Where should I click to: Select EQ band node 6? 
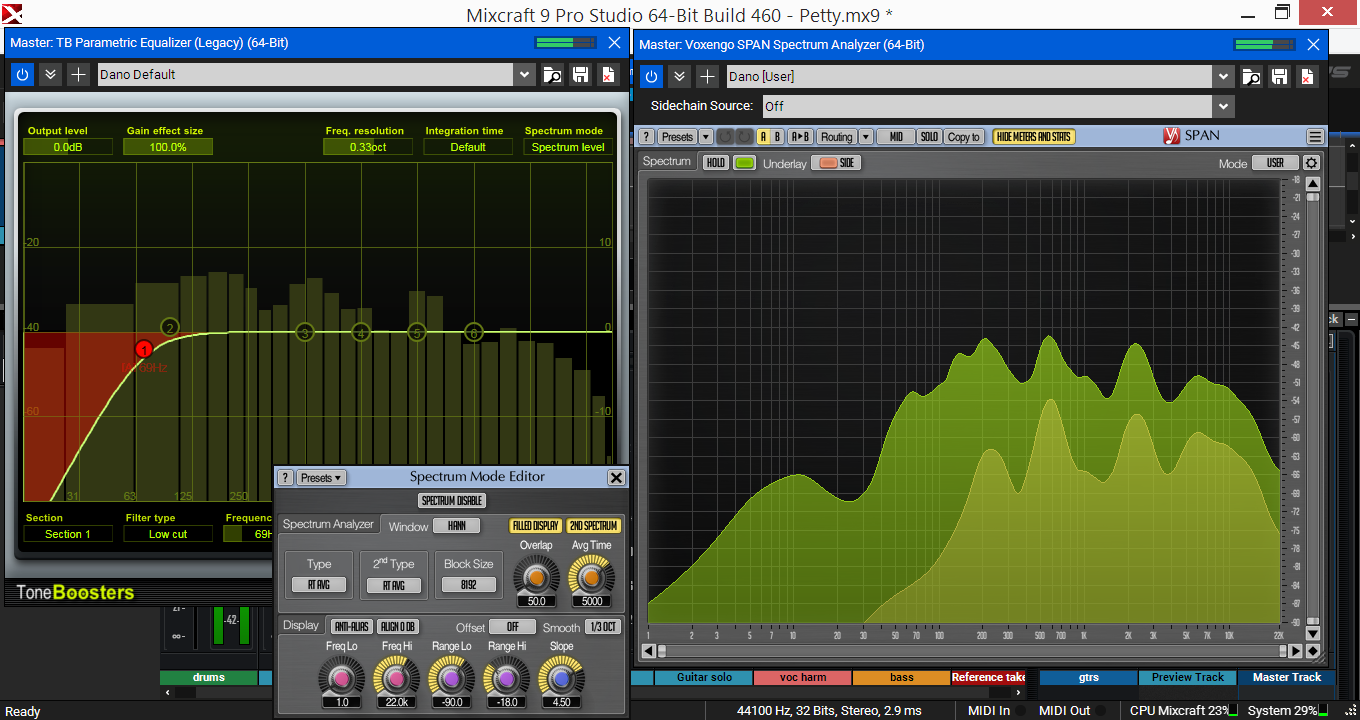coord(474,332)
